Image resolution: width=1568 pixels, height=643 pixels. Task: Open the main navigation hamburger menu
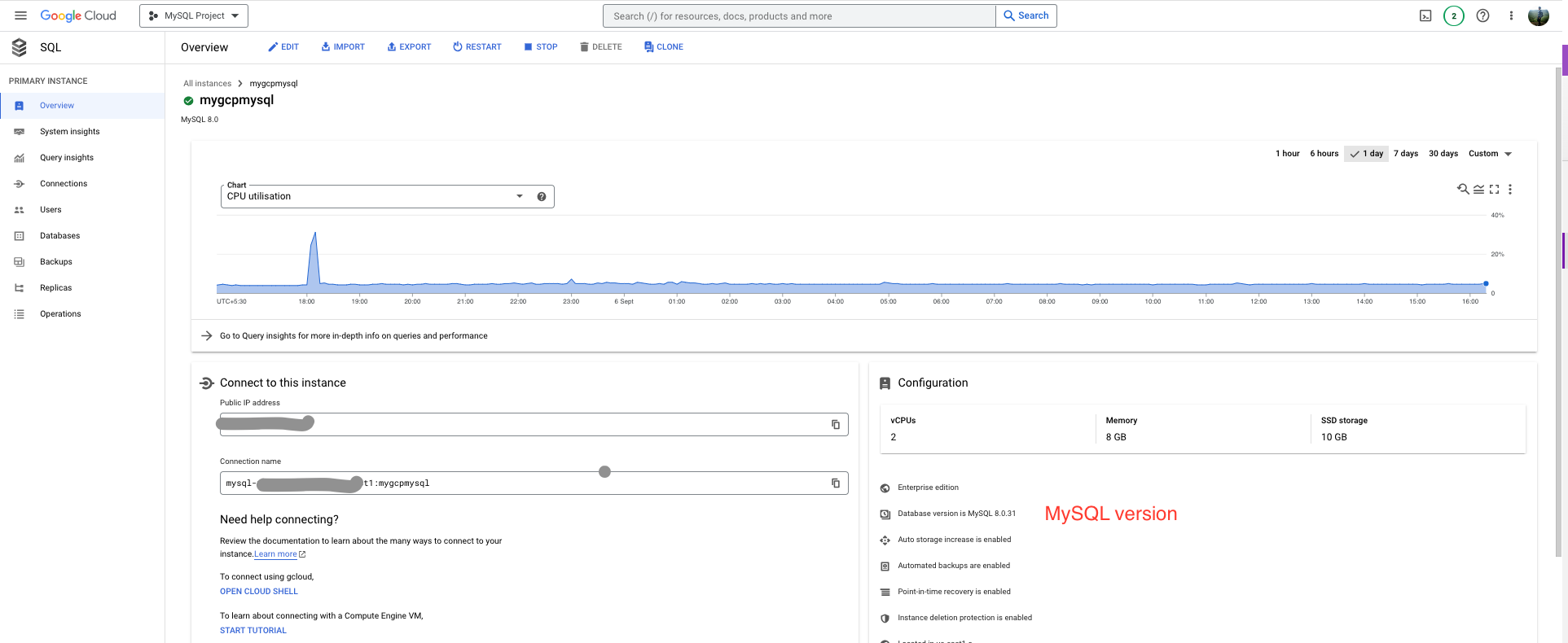pos(20,15)
